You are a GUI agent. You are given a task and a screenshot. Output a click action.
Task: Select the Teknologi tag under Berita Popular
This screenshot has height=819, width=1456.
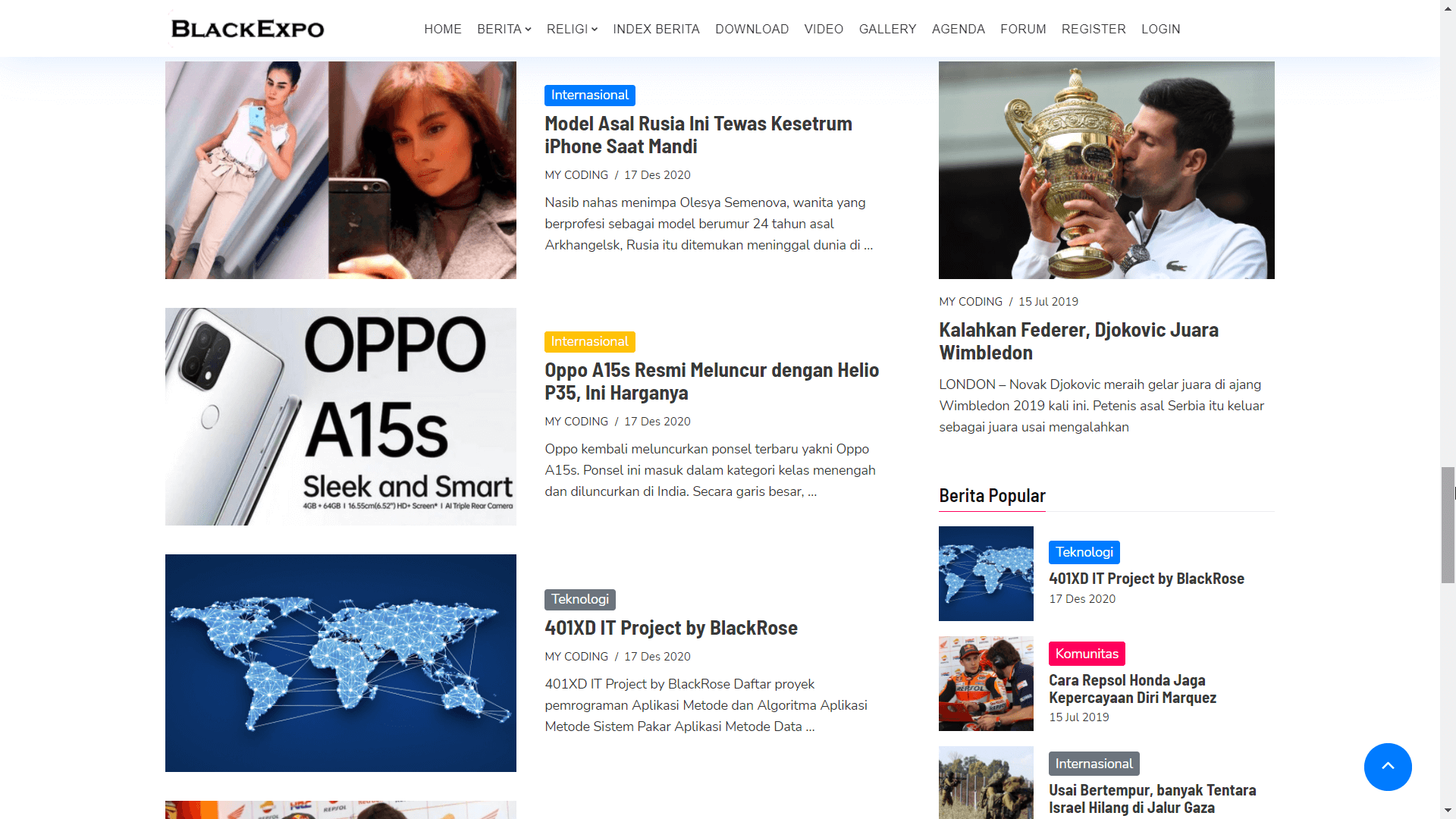1084,552
